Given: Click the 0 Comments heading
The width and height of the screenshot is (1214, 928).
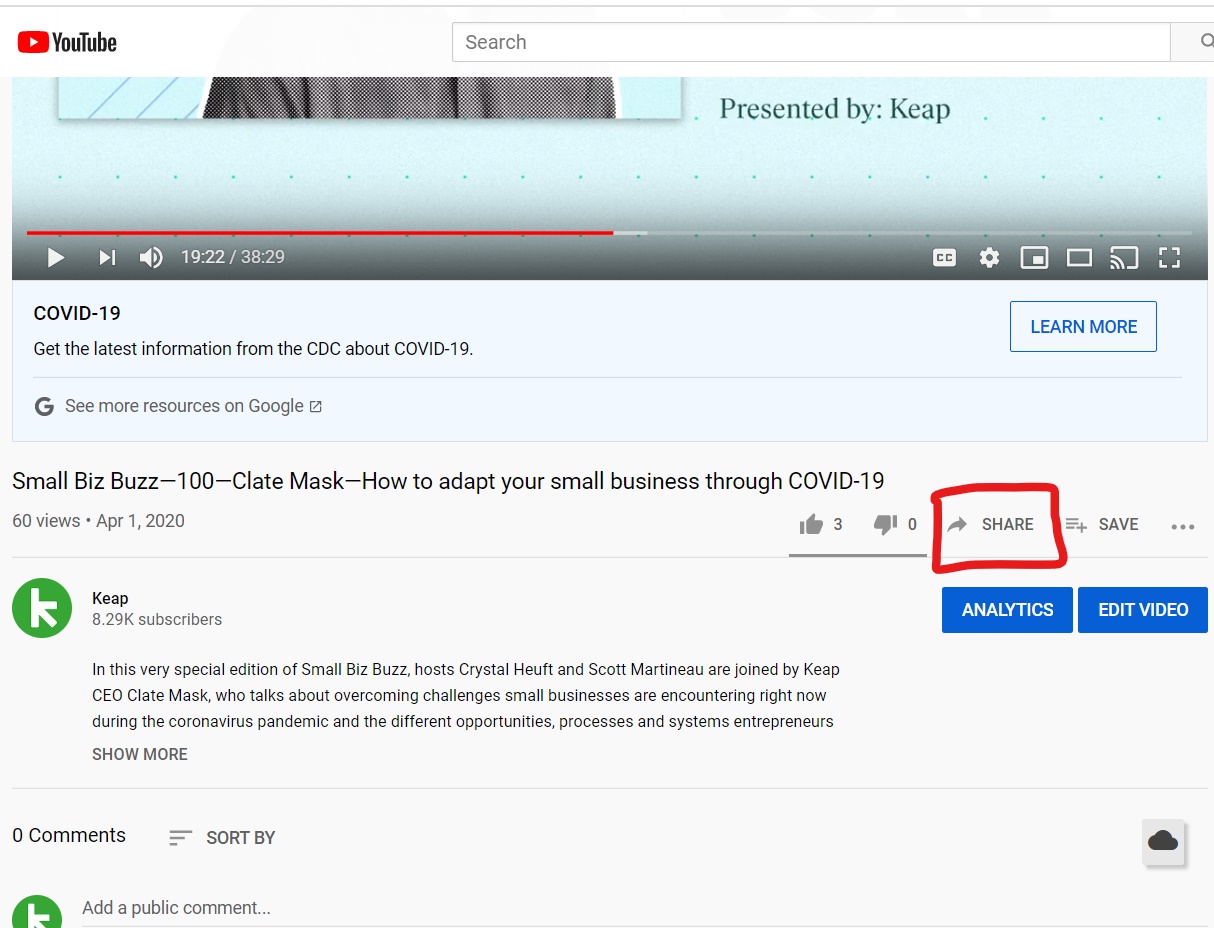Looking at the screenshot, I should (69, 835).
